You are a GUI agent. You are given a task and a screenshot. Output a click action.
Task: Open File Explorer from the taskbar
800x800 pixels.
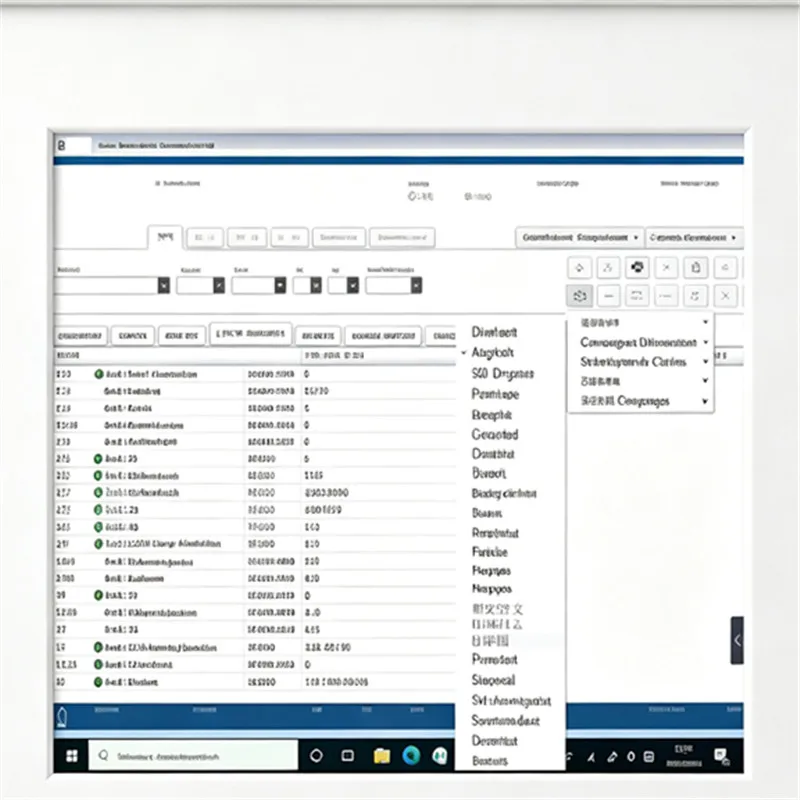tap(382, 756)
